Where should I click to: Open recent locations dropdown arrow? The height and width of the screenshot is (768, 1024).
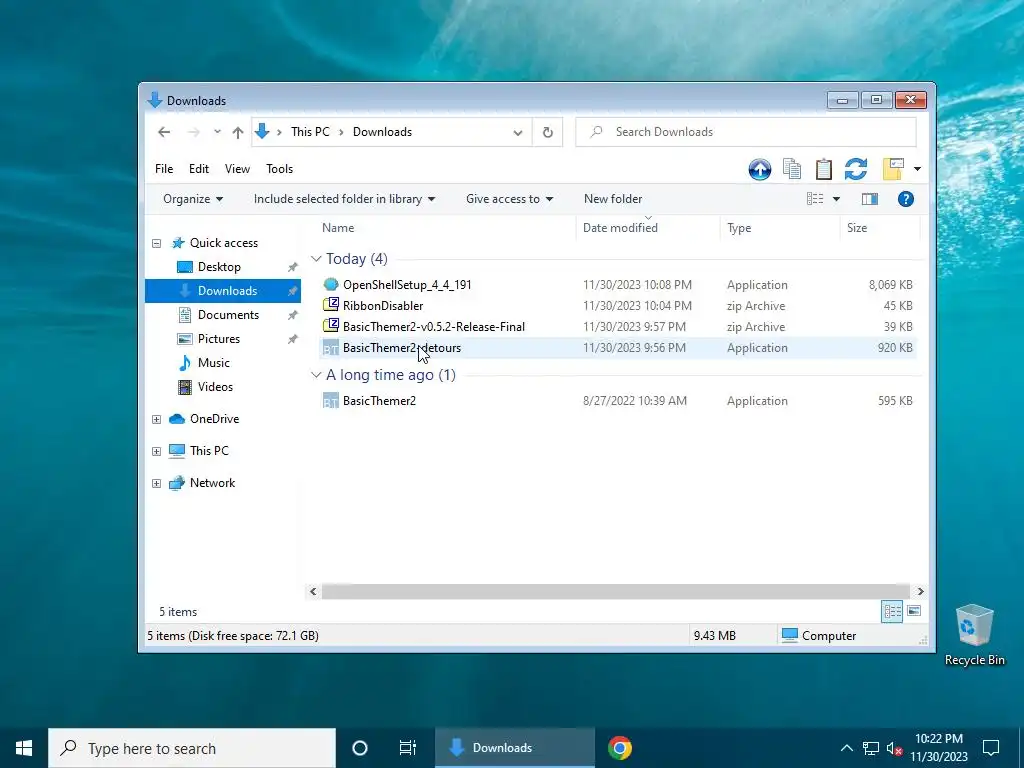pyautogui.click(x=217, y=132)
